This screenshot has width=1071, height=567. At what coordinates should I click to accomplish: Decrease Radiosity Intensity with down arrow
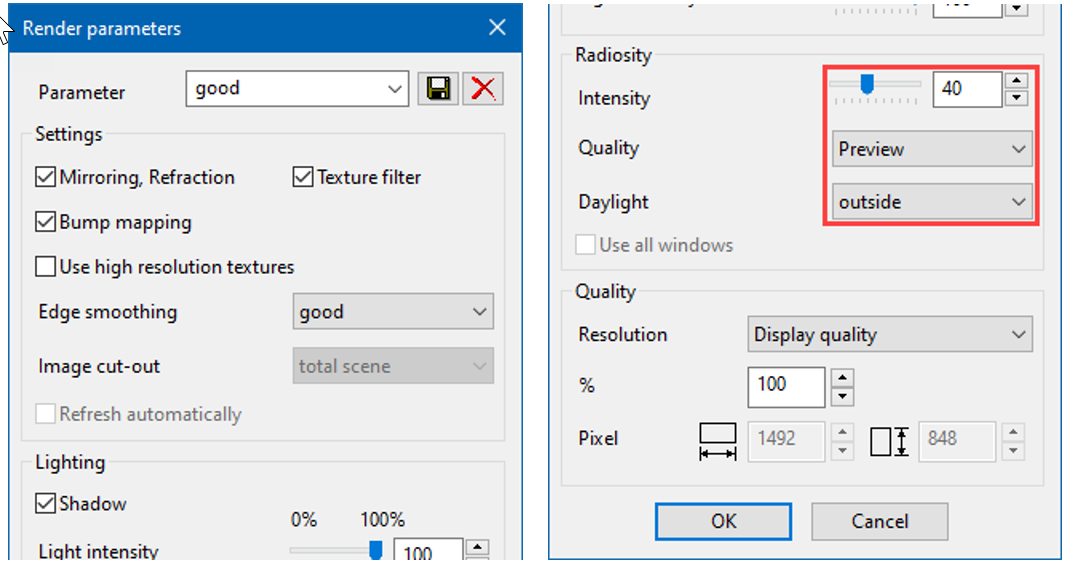[1016, 98]
